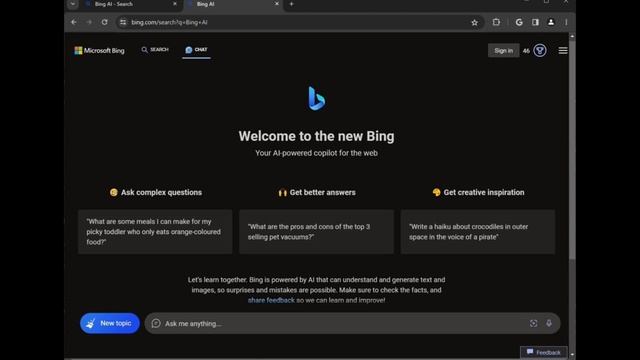Open the Chrome profile avatar icon
Image resolution: width=640 pixels, height=360 pixels.
coord(551,22)
